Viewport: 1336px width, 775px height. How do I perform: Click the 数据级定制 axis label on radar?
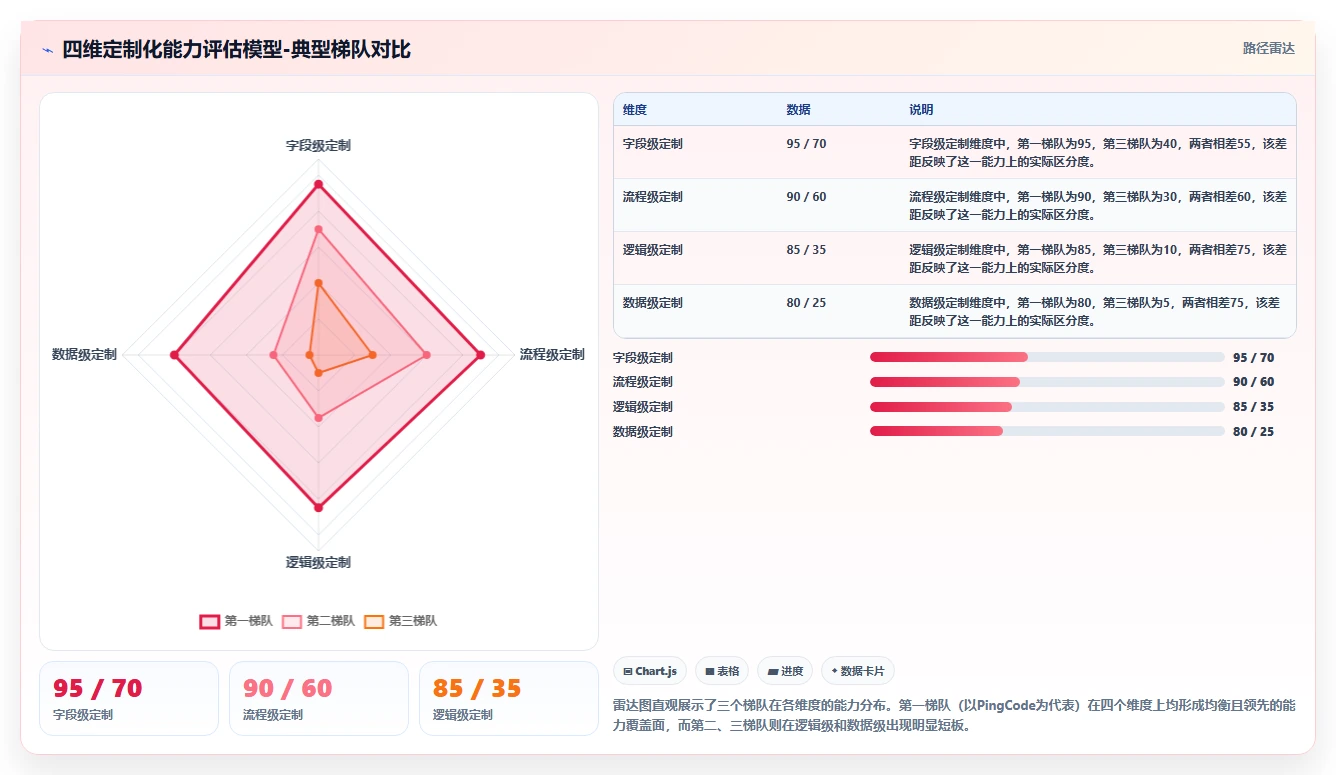(x=84, y=355)
